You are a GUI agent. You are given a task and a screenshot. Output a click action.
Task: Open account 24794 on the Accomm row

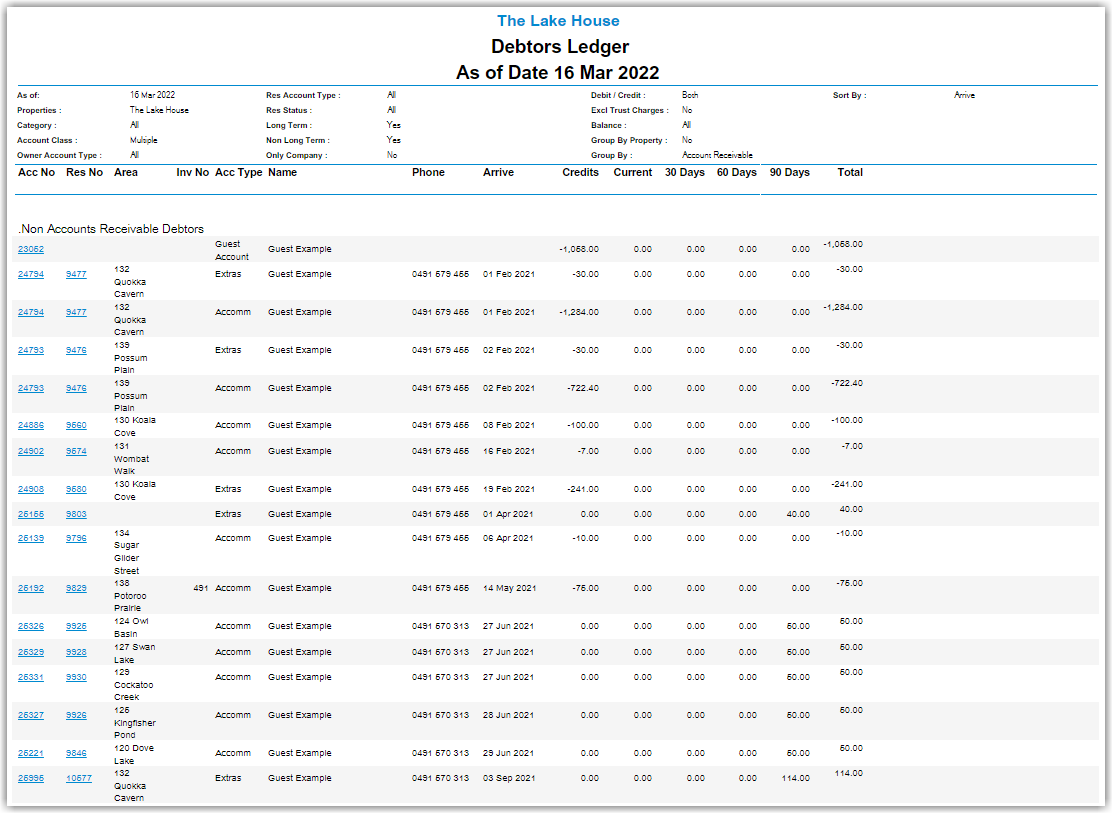[31, 312]
